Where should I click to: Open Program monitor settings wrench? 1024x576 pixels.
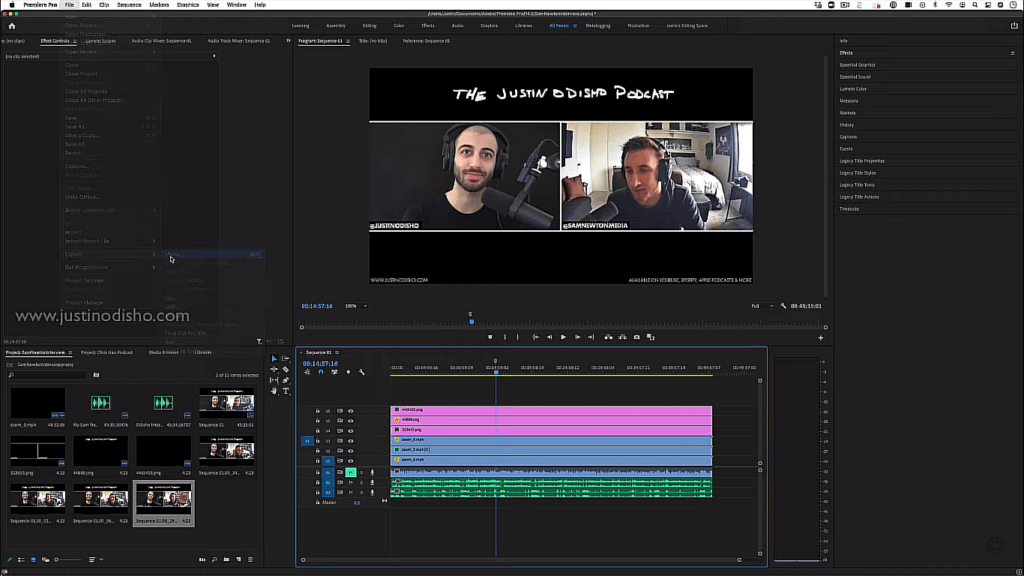[783, 306]
